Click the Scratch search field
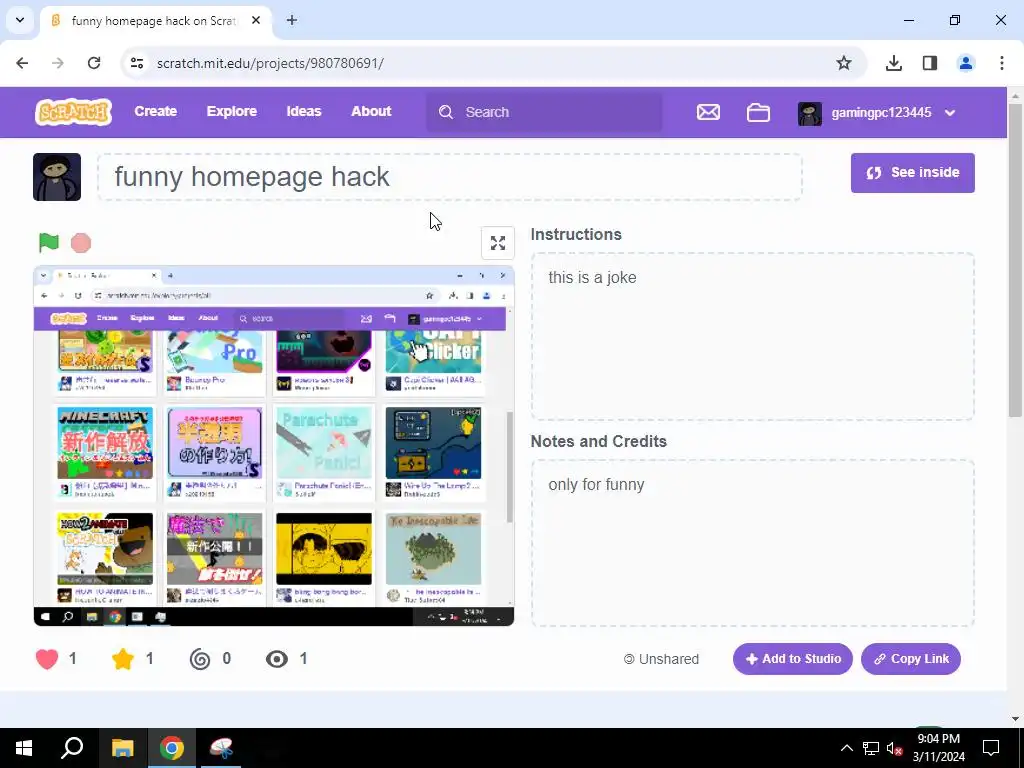Screen dimensions: 1024x768 [544, 112]
